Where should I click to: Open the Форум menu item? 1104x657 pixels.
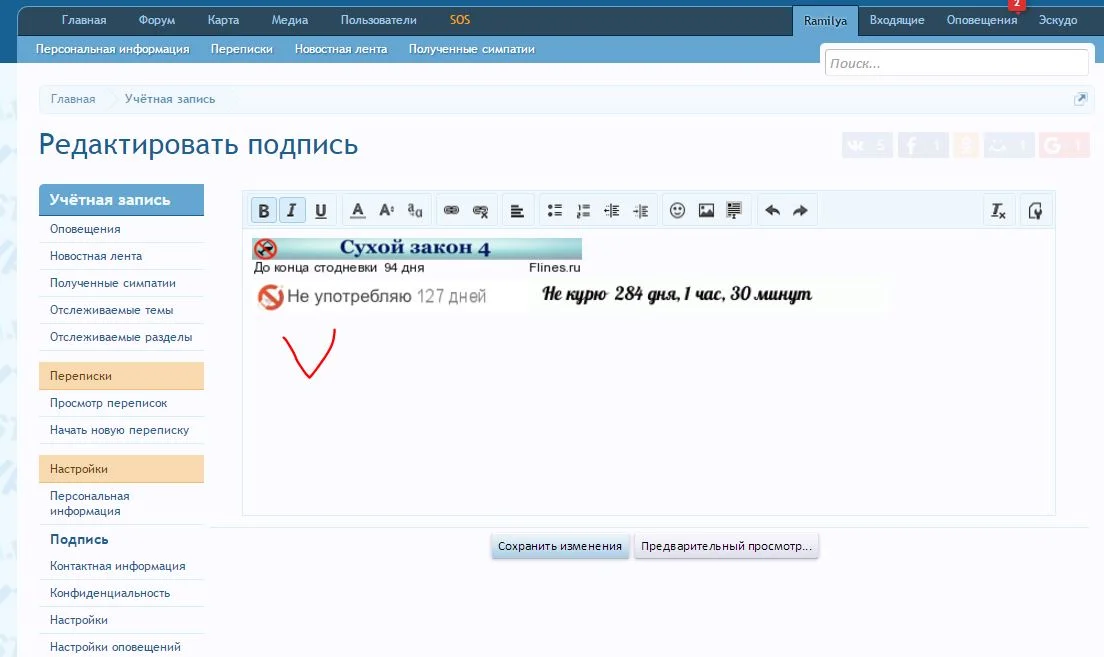pyautogui.click(x=157, y=19)
